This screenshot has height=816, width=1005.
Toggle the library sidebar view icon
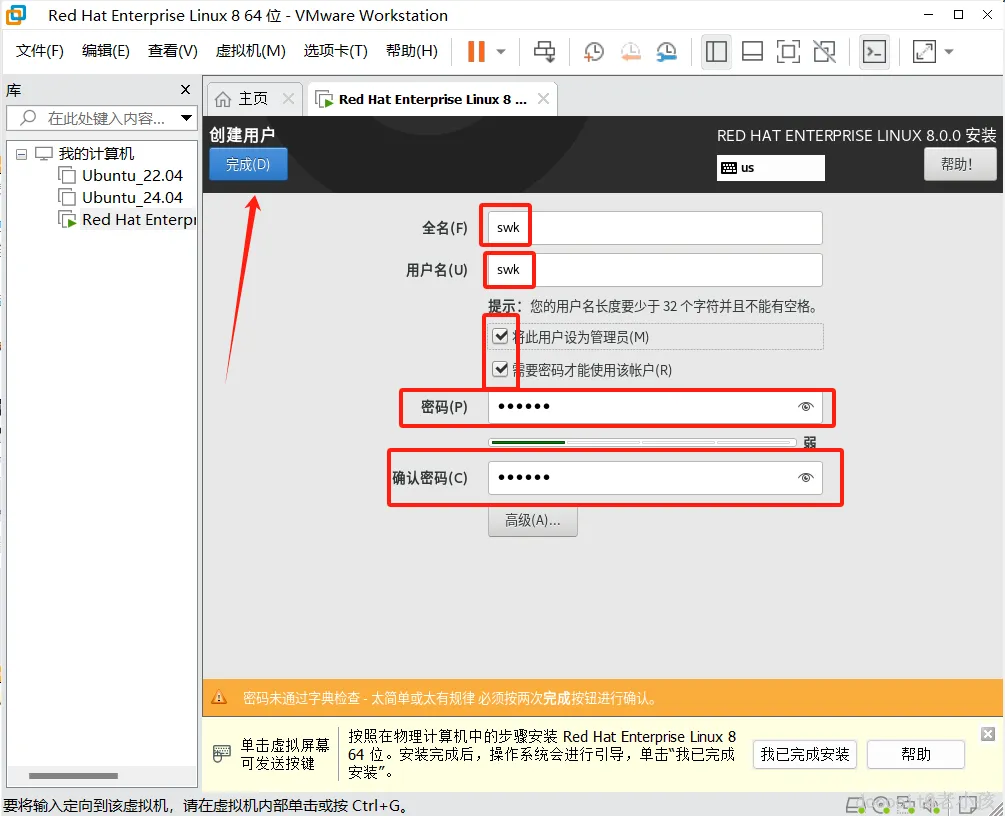click(x=716, y=51)
